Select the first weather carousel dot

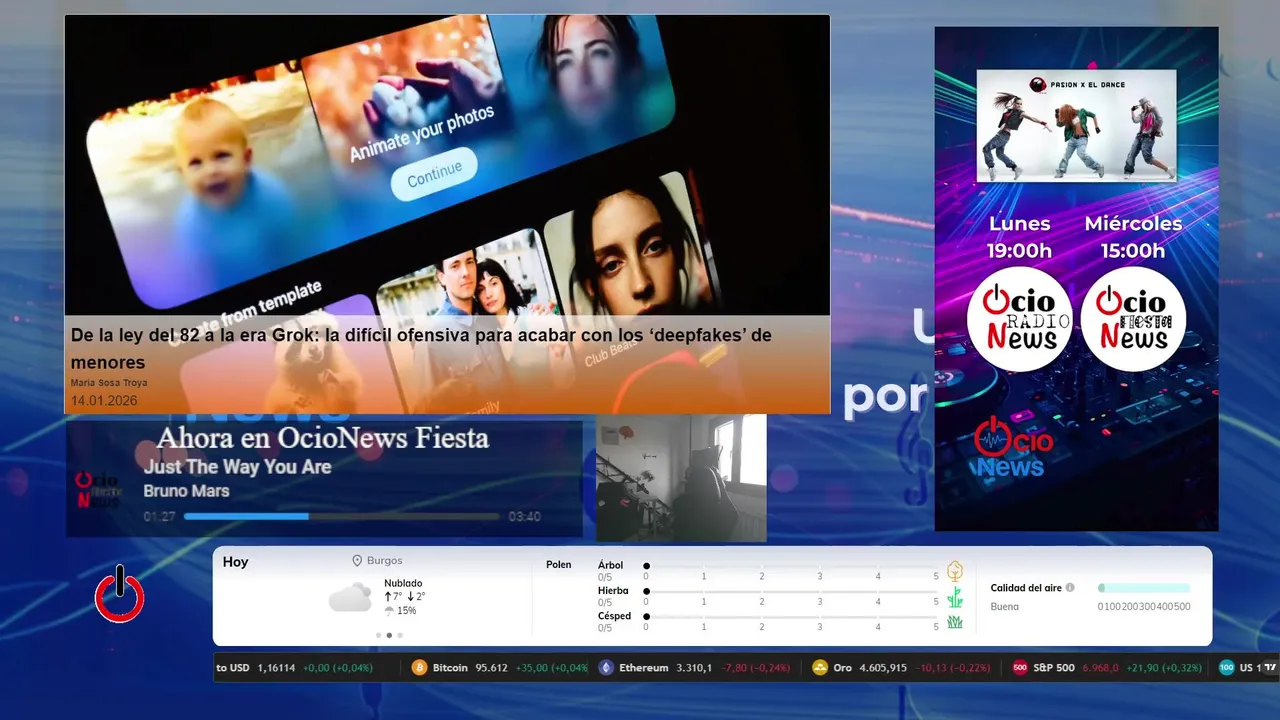click(378, 635)
